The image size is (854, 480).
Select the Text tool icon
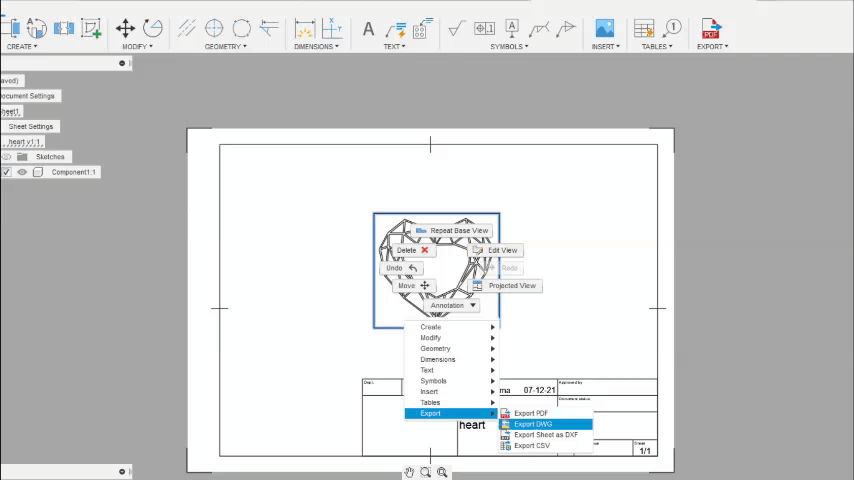pyautogui.click(x=368, y=28)
